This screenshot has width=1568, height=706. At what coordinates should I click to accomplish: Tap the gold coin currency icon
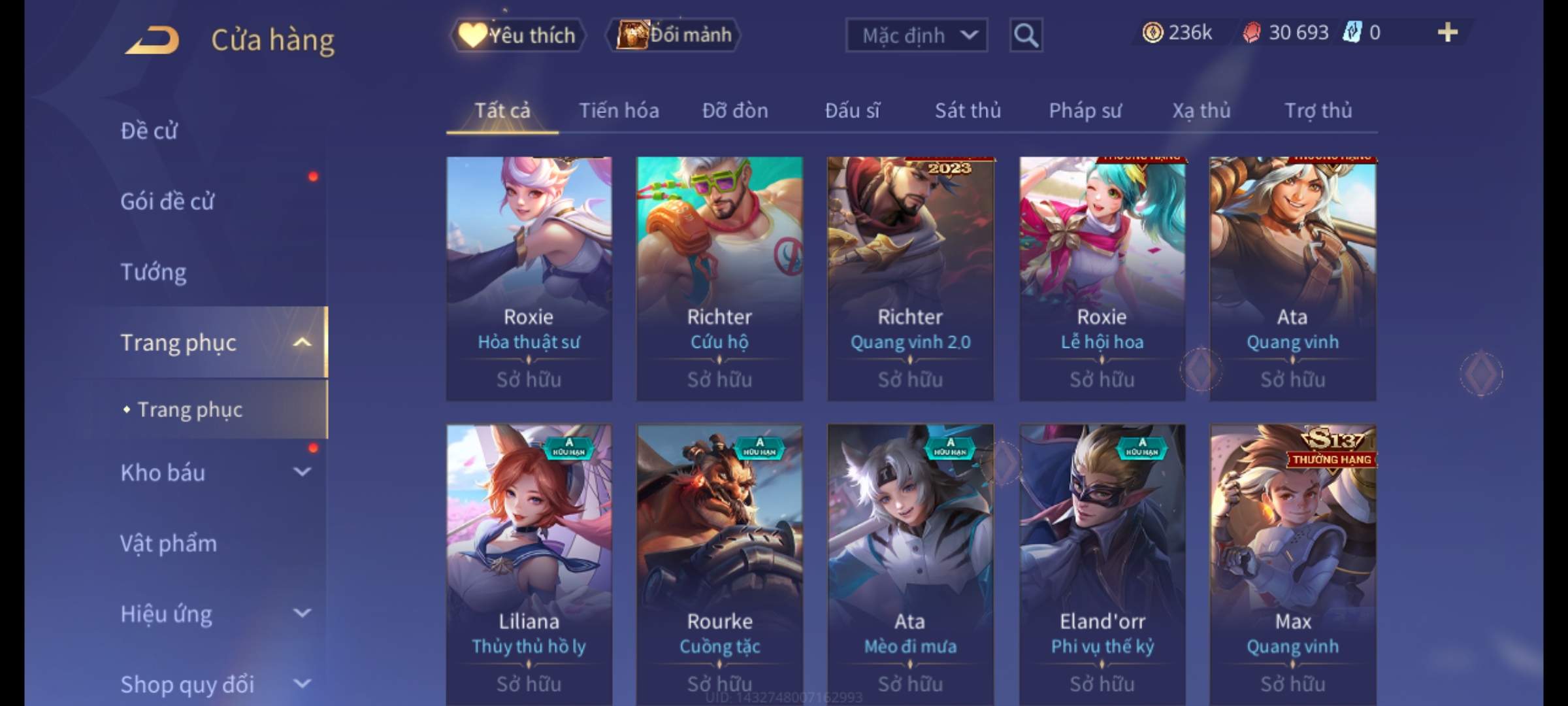coord(1152,32)
